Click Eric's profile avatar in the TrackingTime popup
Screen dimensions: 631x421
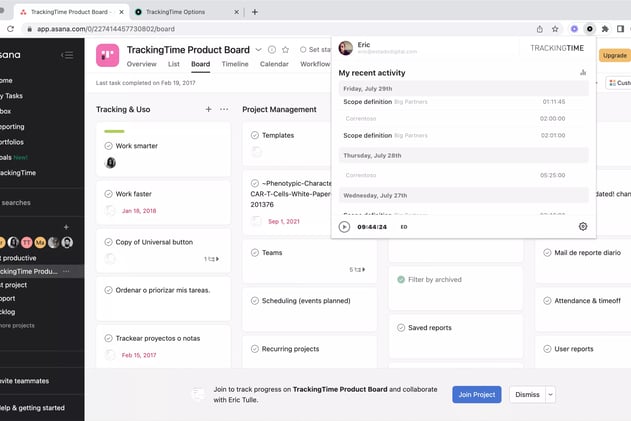(x=346, y=48)
